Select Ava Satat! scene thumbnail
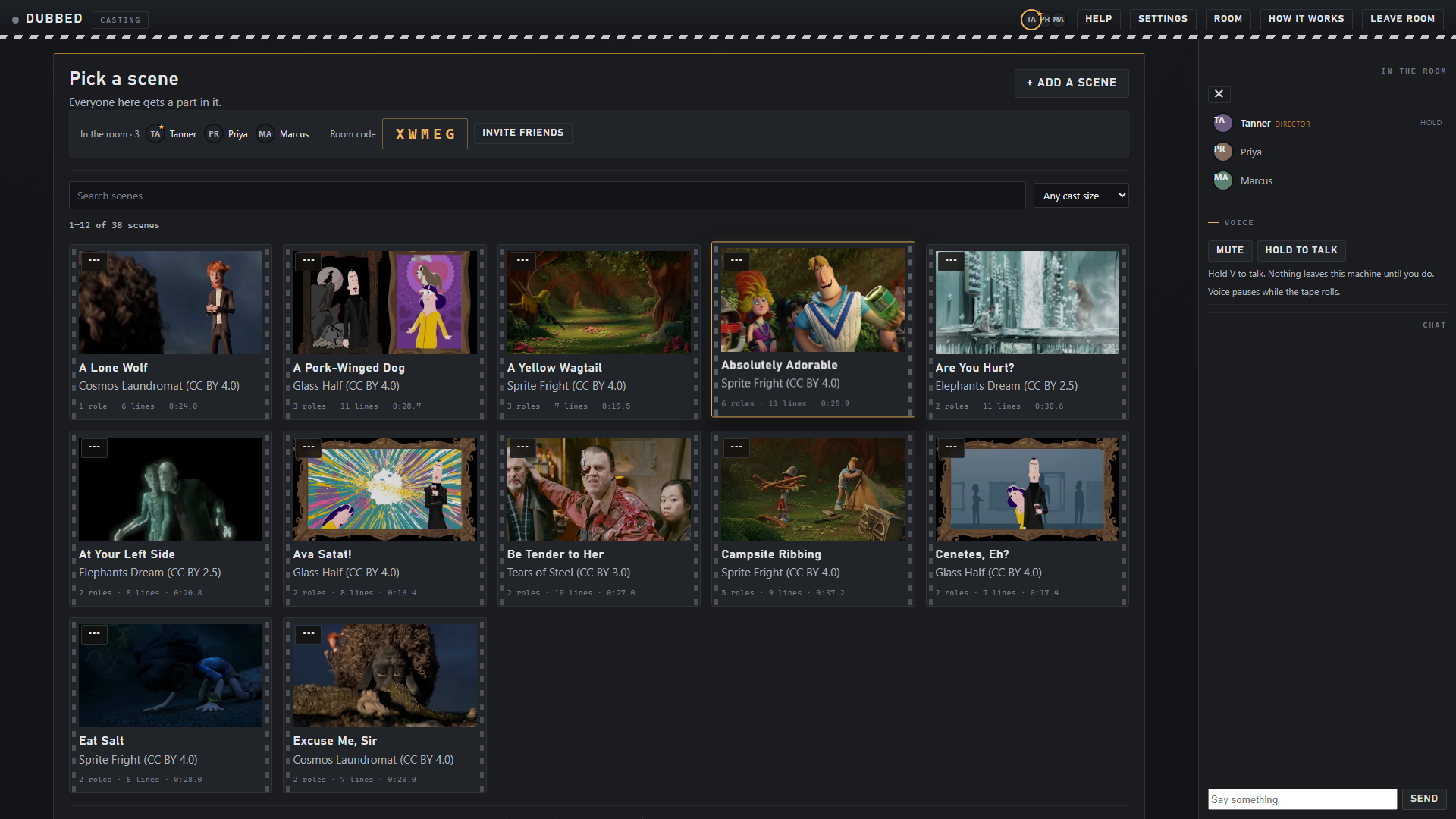Viewport: 1456px width, 819px height. tap(384, 489)
